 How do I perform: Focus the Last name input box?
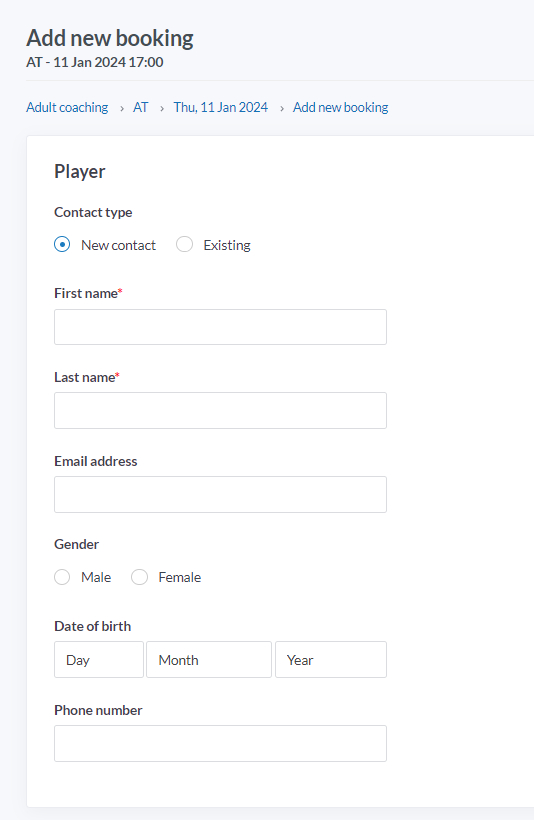(220, 411)
